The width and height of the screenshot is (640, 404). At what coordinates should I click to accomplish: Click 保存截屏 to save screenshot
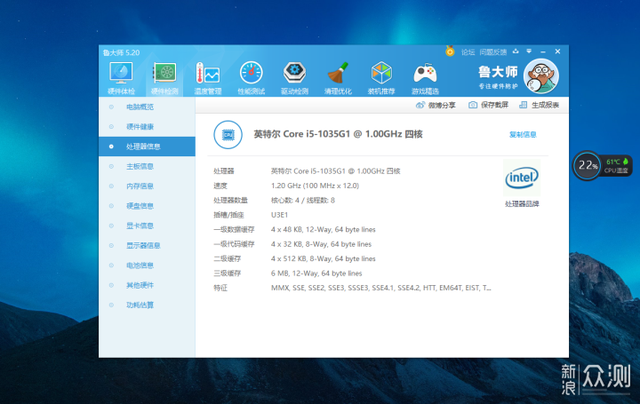(488, 105)
